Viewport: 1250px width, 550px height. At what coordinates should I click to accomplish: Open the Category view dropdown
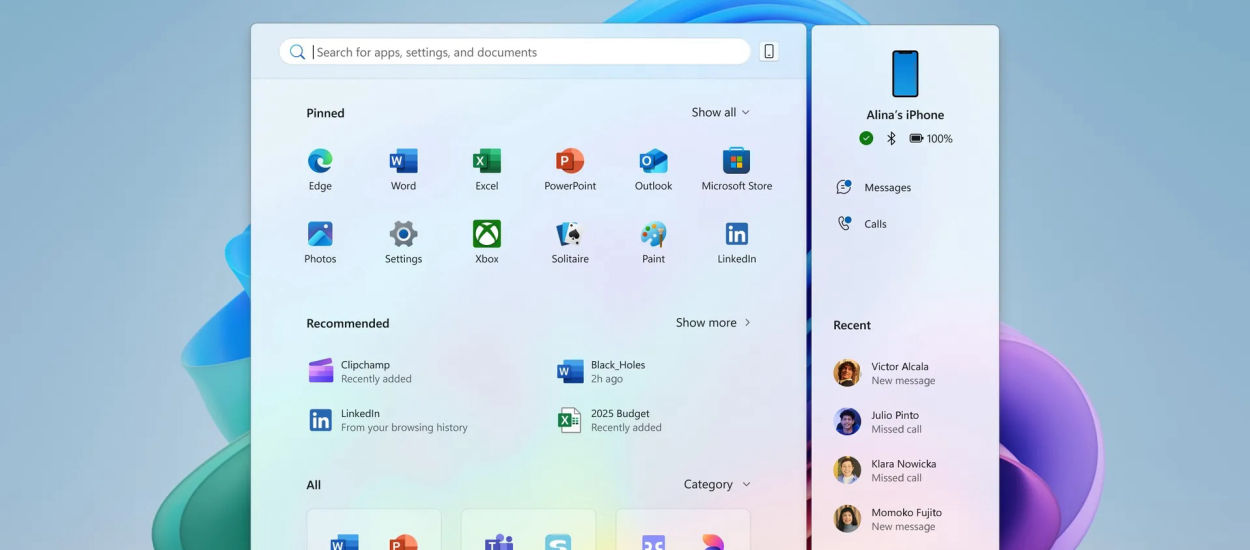coord(716,485)
